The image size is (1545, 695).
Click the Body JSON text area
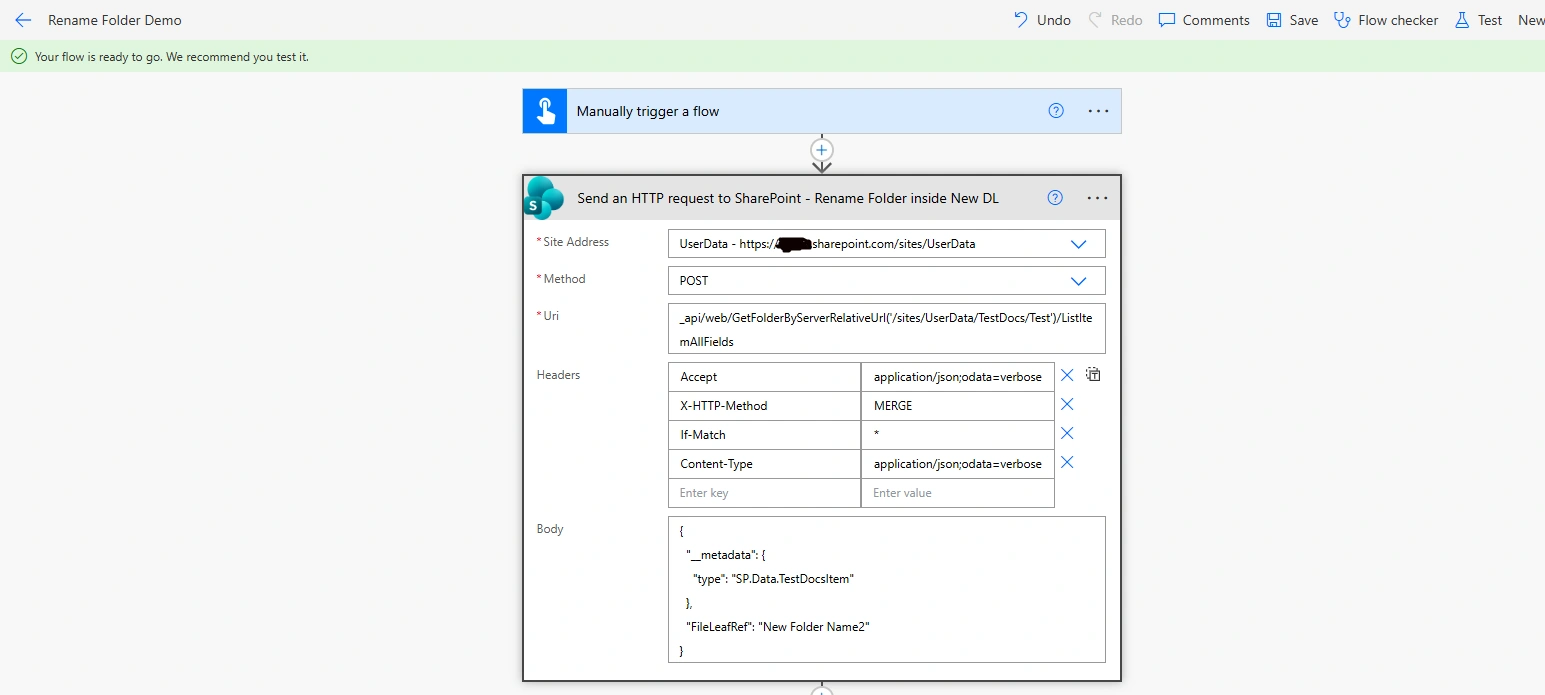[887, 589]
